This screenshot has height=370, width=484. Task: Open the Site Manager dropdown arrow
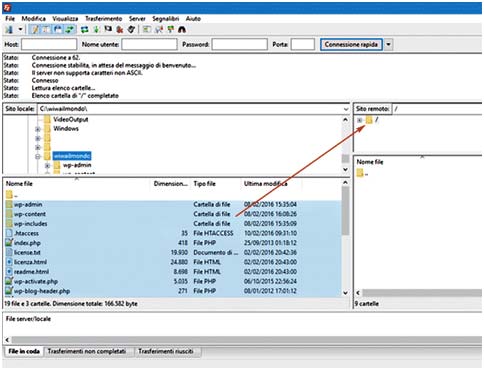pyautogui.click(x=20, y=30)
